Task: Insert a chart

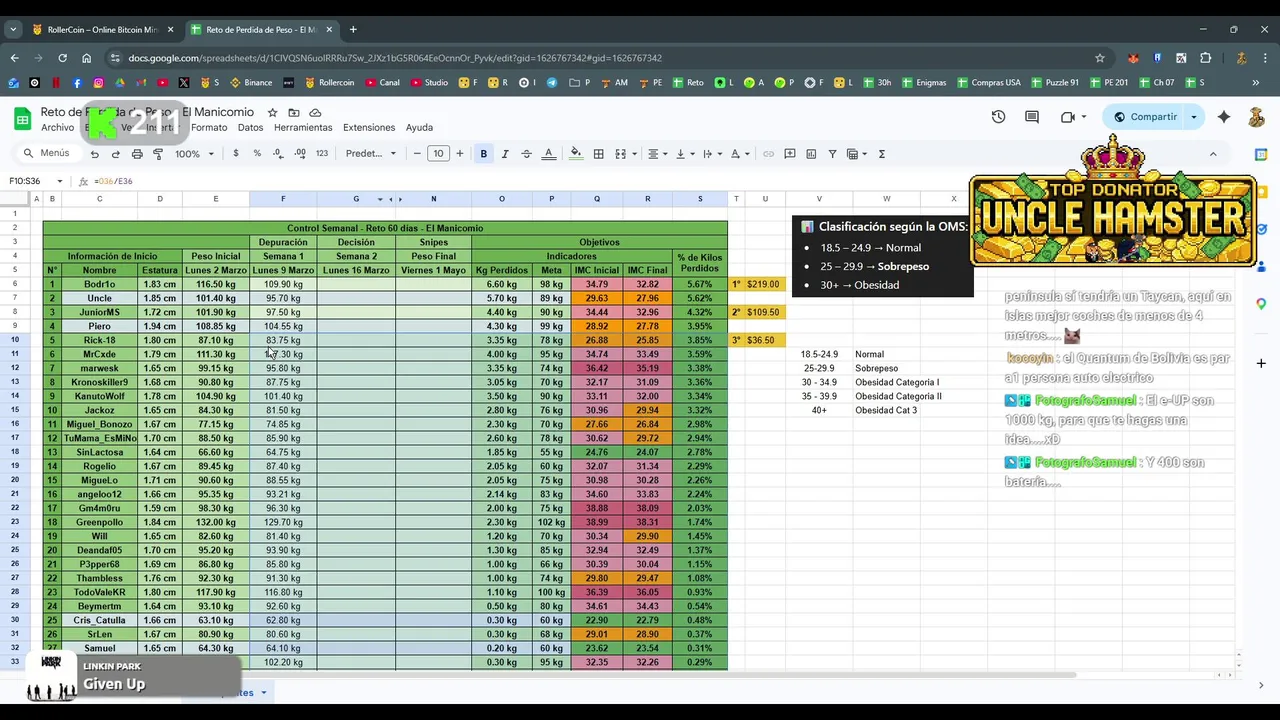Action: click(x=811, y=154)
